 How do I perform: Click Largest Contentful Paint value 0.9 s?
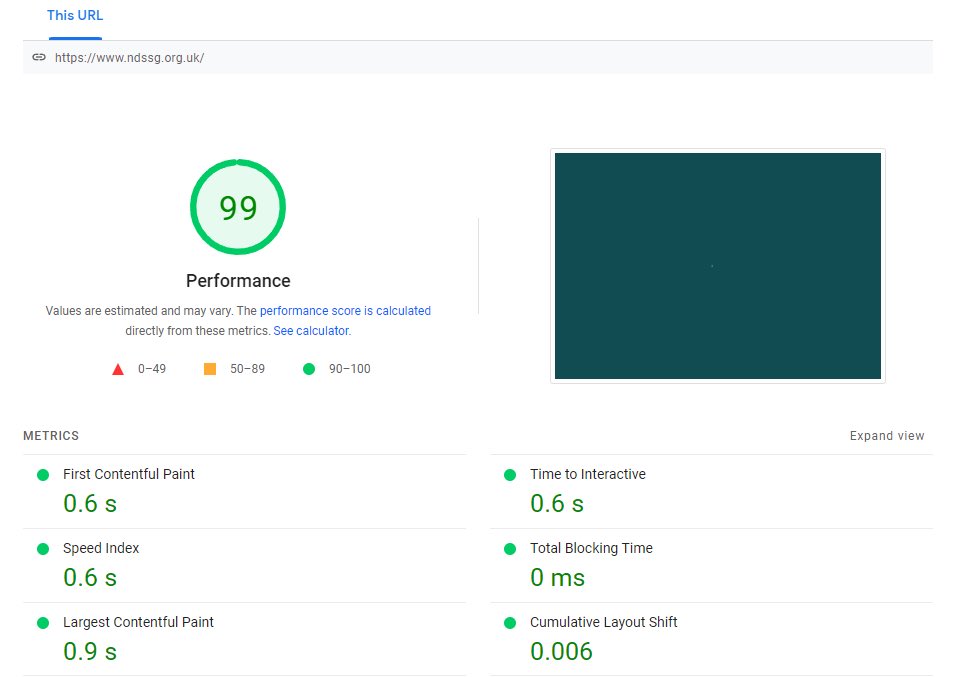coord(90,651)
